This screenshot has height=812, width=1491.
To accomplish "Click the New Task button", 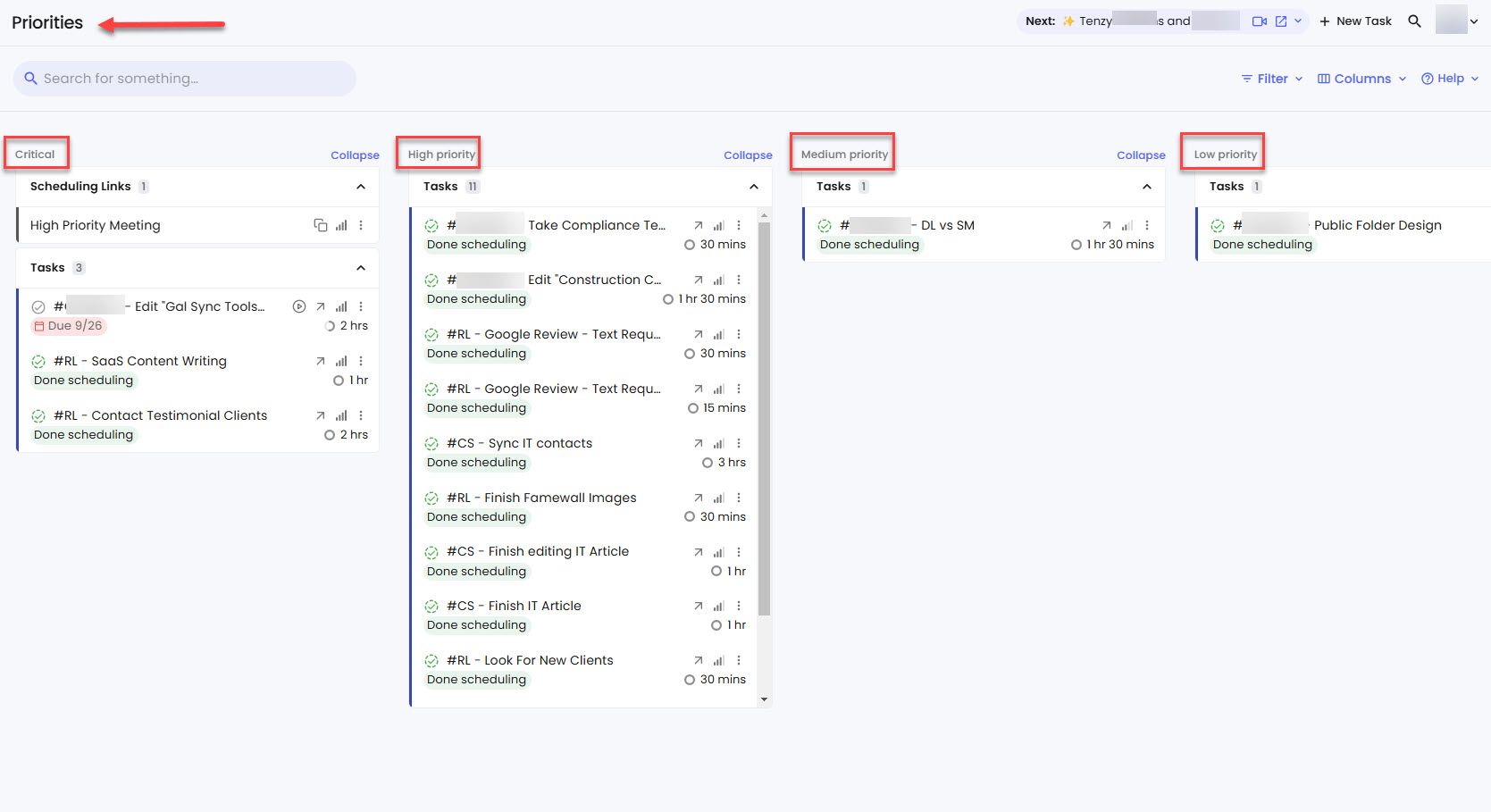I will point(1355,20).
